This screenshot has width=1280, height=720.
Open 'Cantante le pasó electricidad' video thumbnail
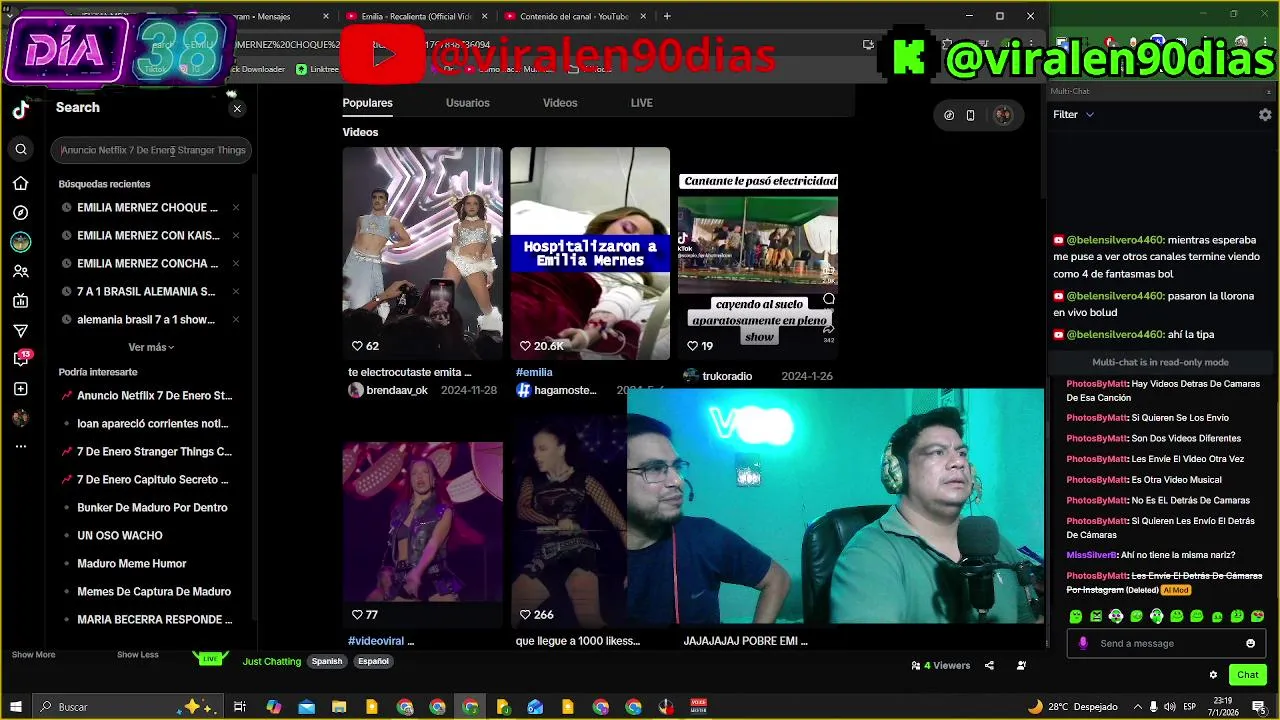(758, 253)
